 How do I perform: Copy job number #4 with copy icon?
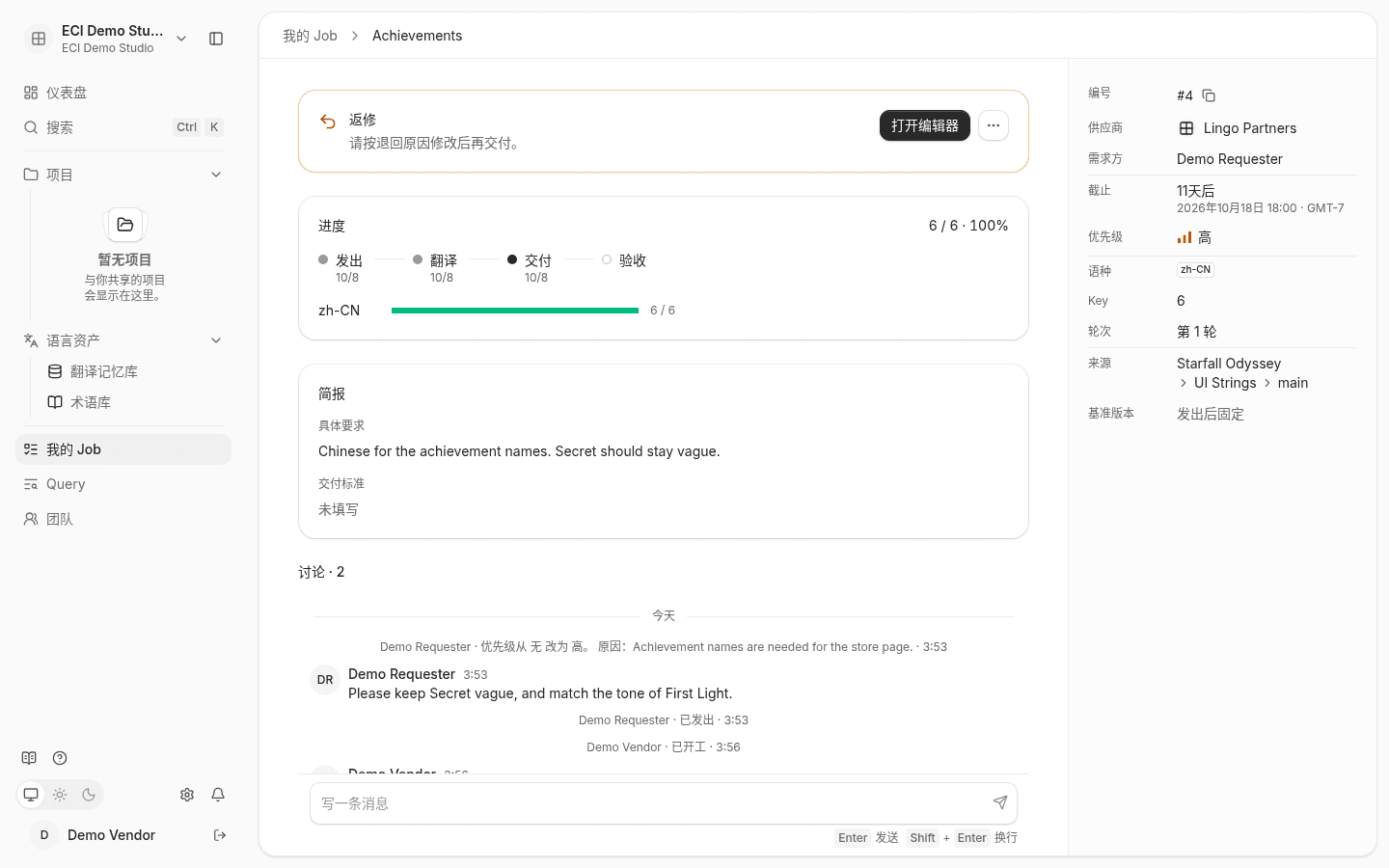pyautogui.click(x=1209, y=95)
